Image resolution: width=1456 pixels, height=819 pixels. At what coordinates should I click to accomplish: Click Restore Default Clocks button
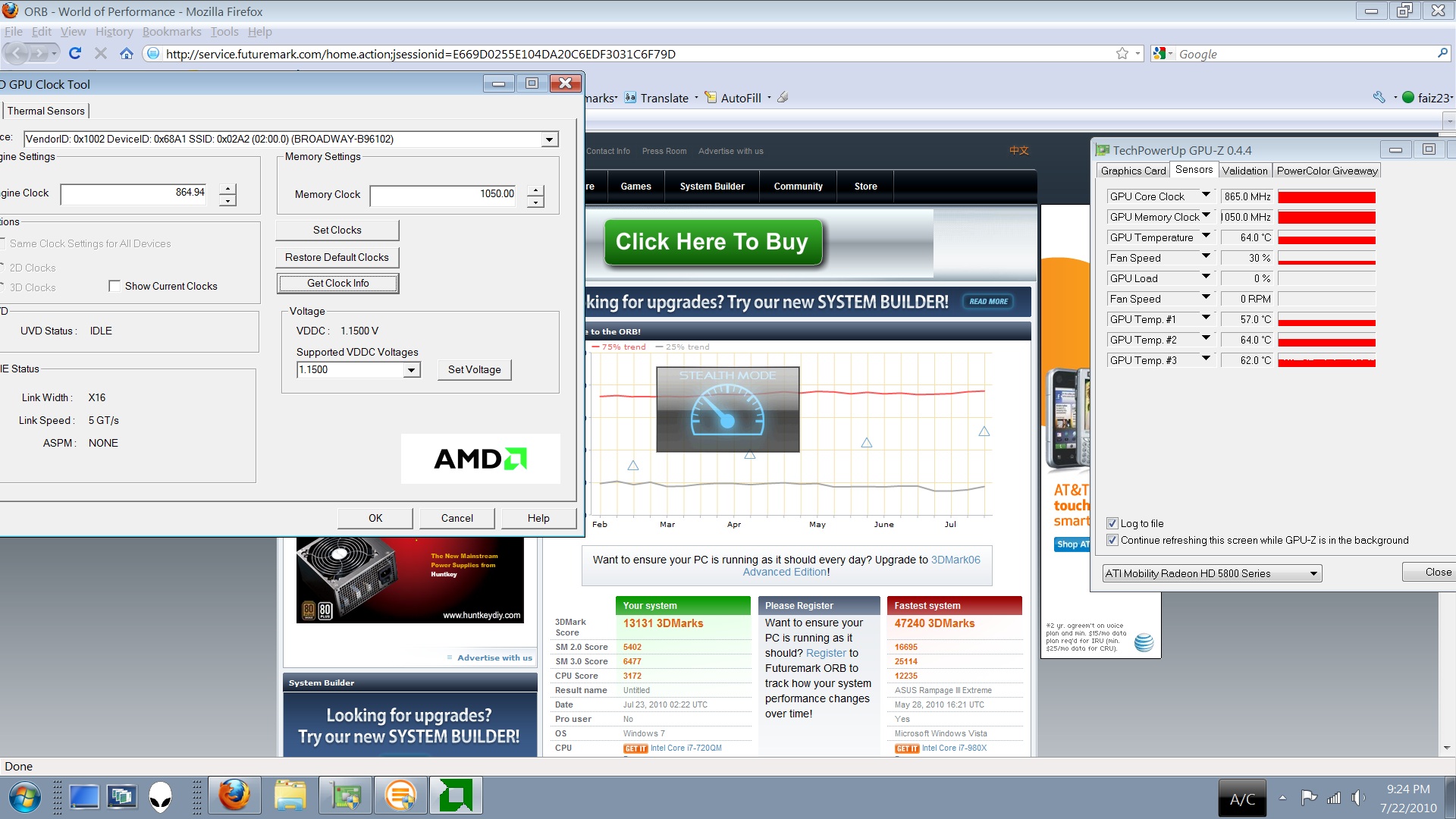(x=337, y=257)
